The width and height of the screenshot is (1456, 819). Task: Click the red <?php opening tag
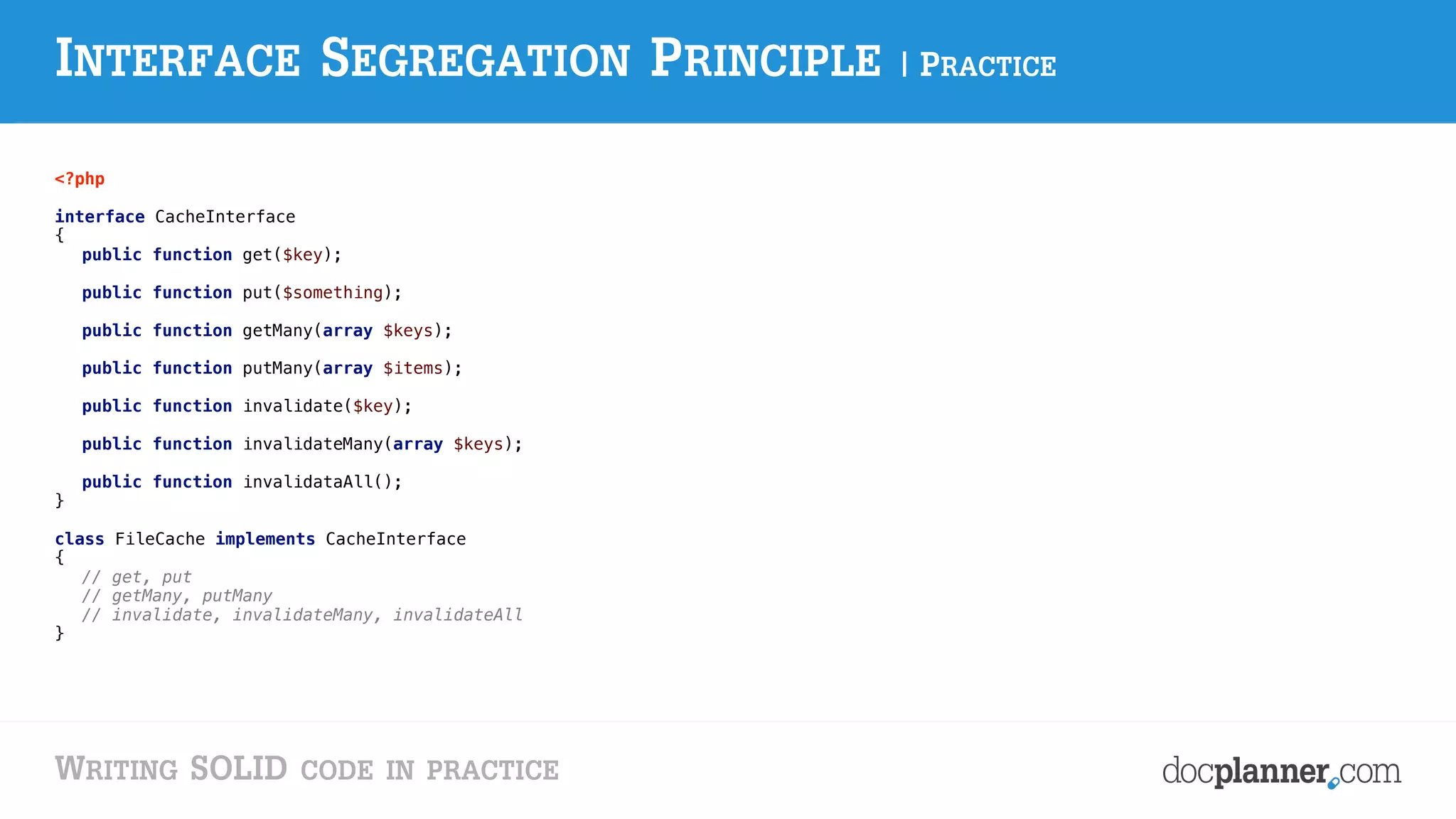pyautogui.click(x=80, y=179)
